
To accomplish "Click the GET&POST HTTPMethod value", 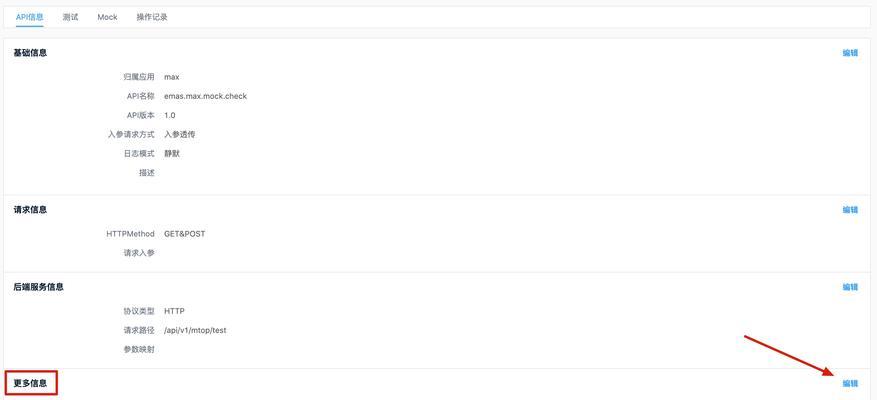I will pyautogui.click(x=184, y=234).
